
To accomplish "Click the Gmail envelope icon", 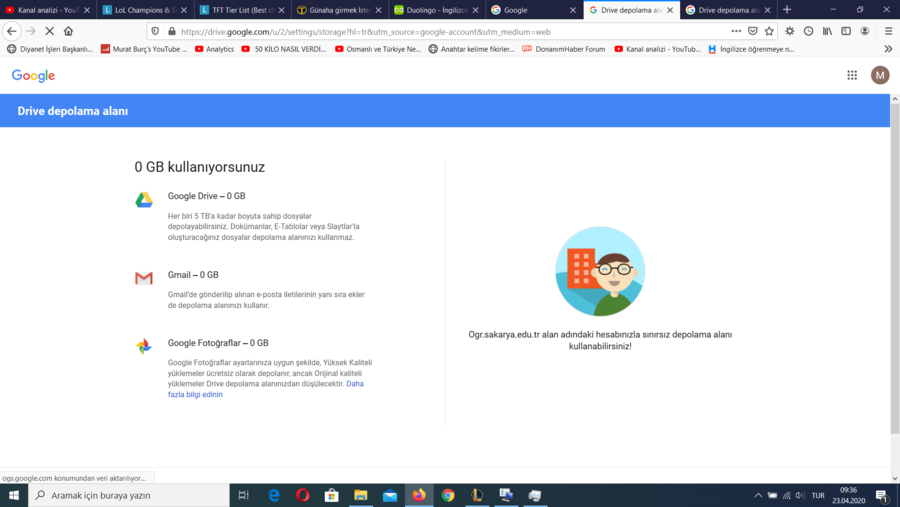I will 143,278.
